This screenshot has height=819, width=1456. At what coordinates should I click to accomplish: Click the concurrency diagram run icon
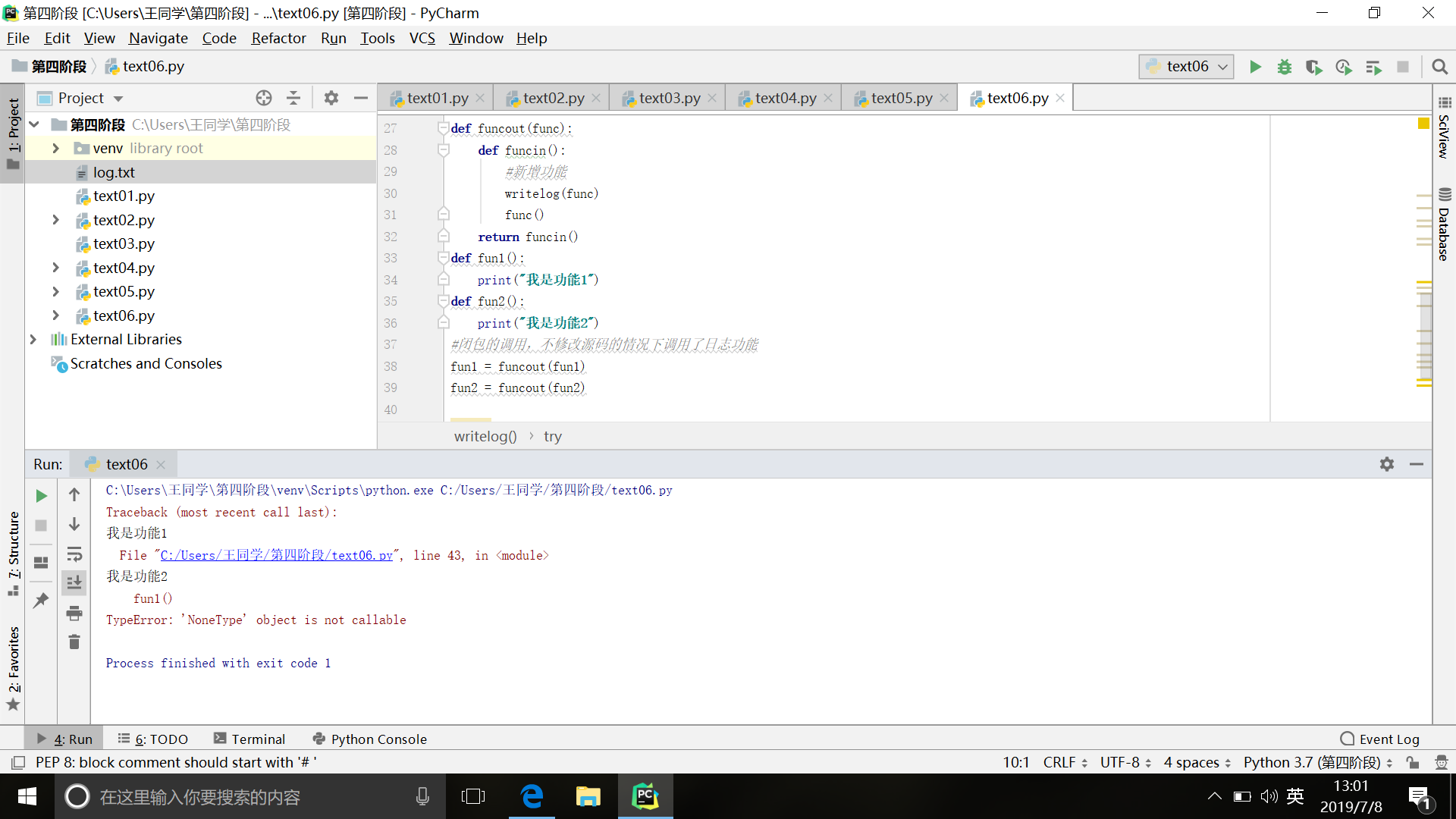[x=1373, y=67]
